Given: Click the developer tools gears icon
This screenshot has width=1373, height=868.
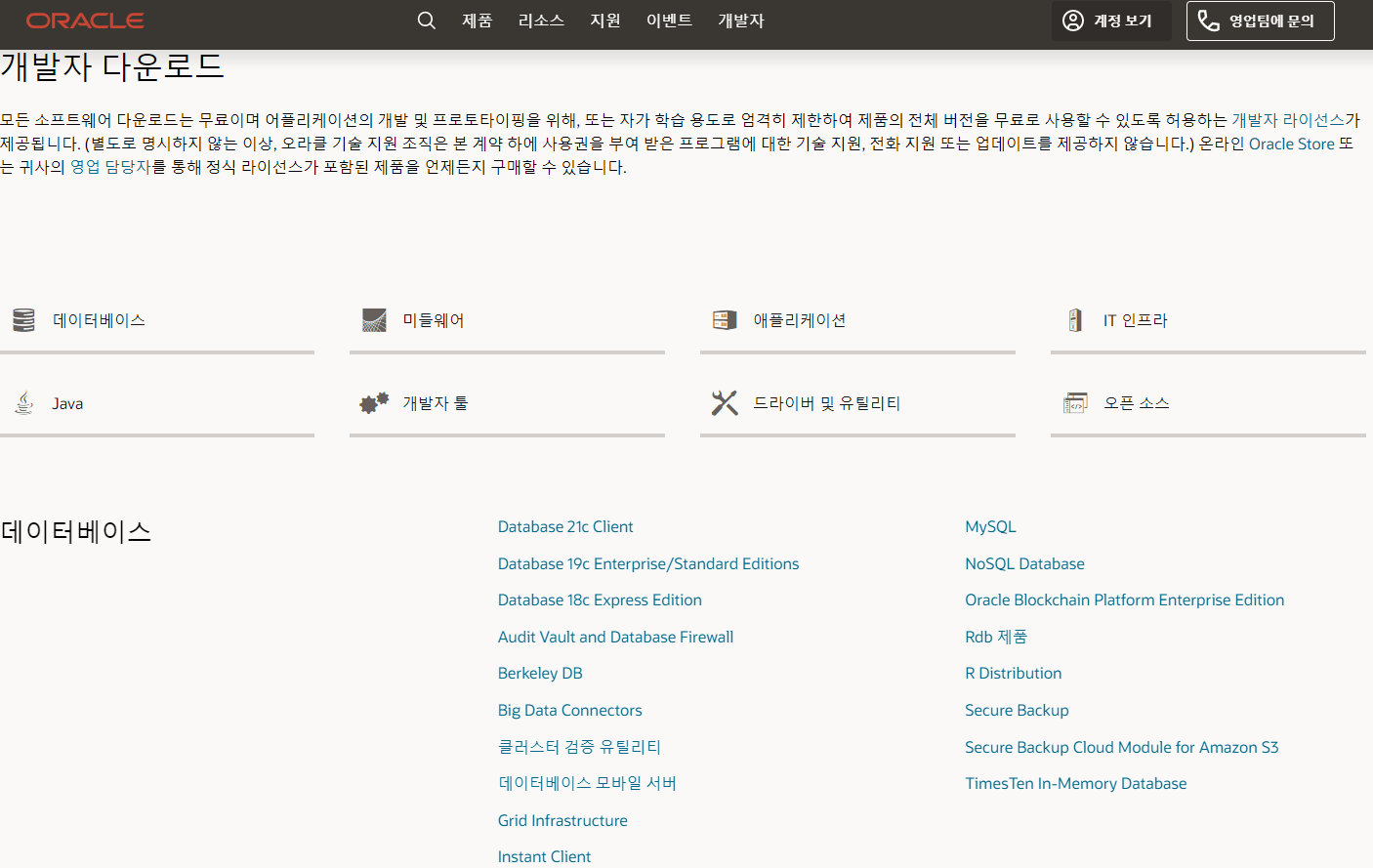Looking at the screenshot, I should pyautogui.click(x=374, y=403).
